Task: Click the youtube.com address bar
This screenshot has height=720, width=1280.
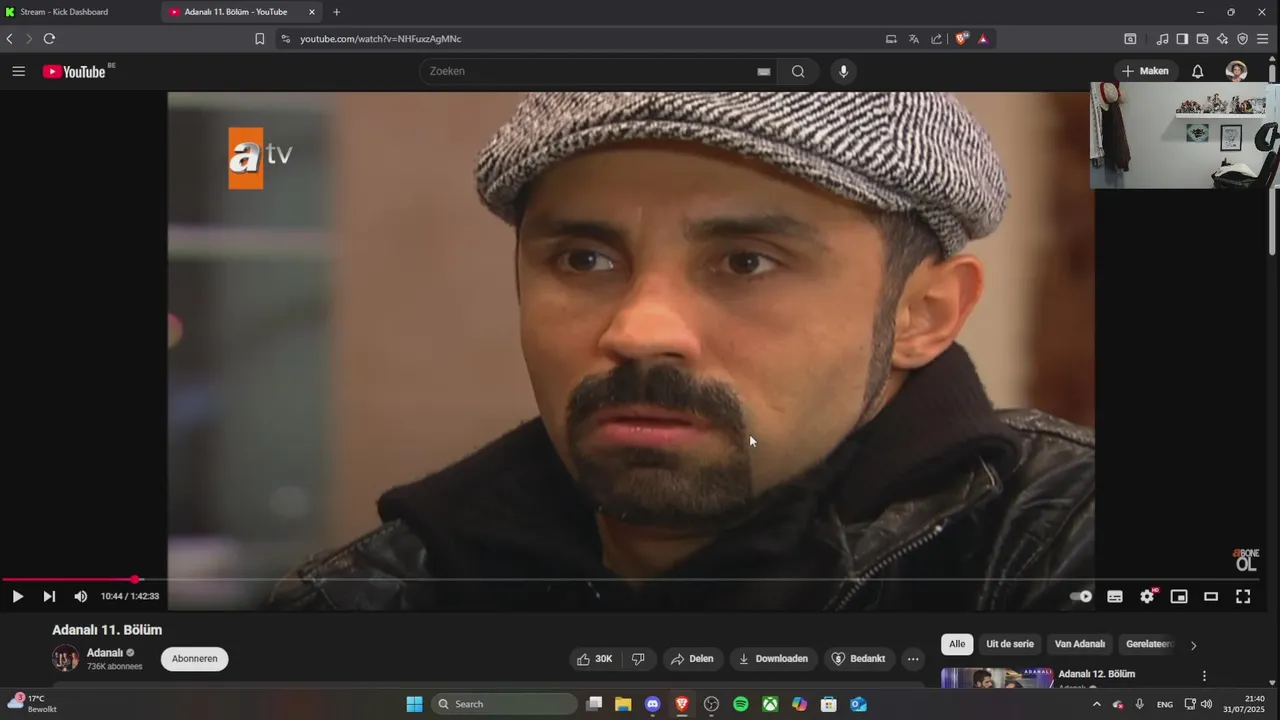Action: pyautogui.click(x=580, y=39)
